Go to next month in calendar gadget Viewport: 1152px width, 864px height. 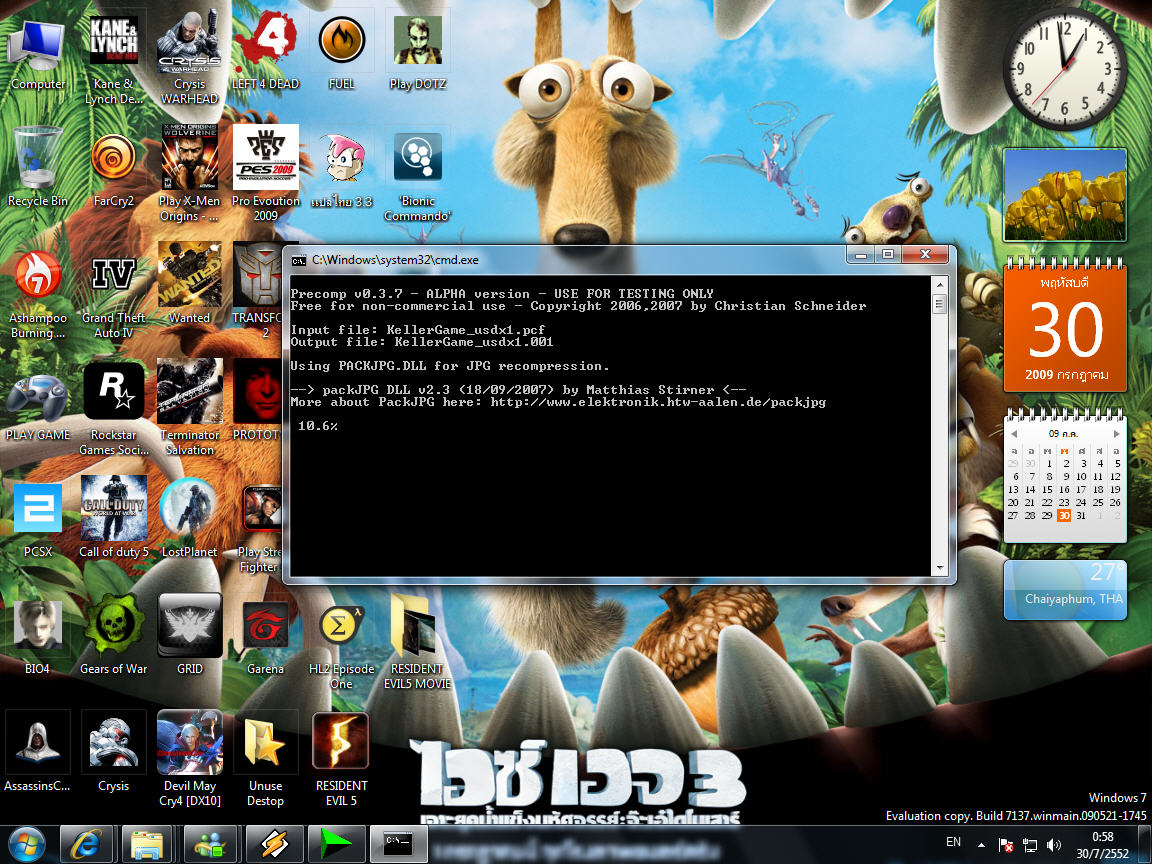1116,433
